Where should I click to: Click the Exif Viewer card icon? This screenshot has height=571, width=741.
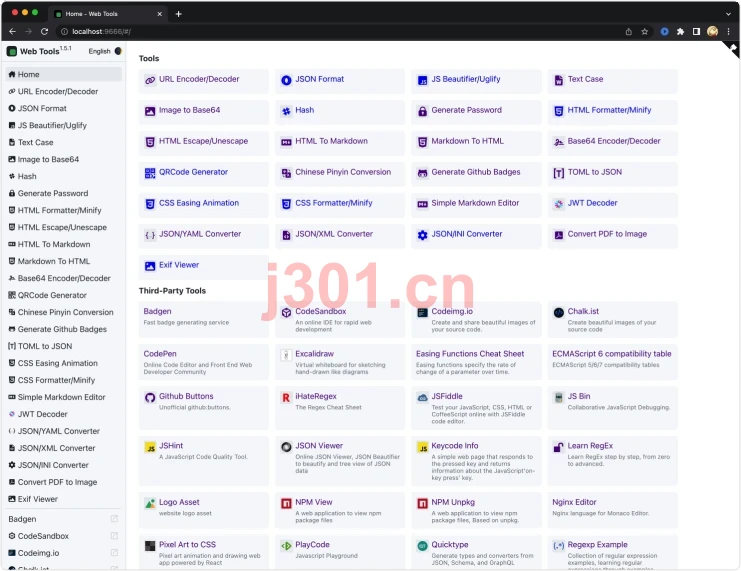[x=150, y=266]
